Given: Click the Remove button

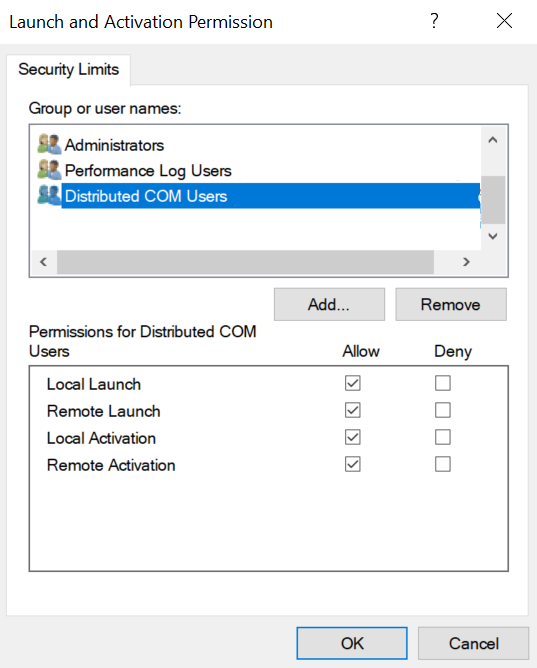Looking at the screenshot, I should [x=451, y=305].
